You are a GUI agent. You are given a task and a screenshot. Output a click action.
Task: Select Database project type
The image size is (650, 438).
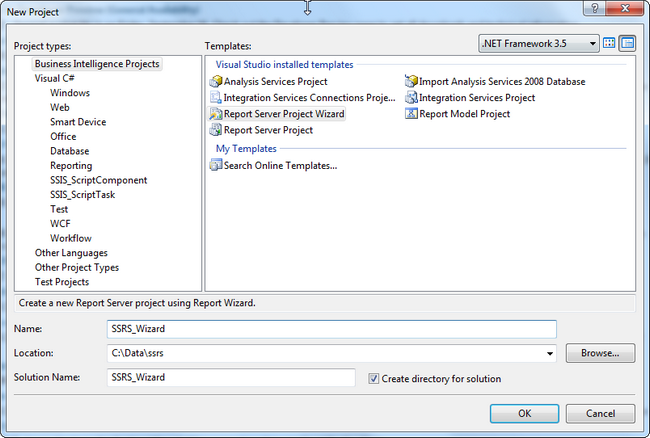(x=70, y=151)
